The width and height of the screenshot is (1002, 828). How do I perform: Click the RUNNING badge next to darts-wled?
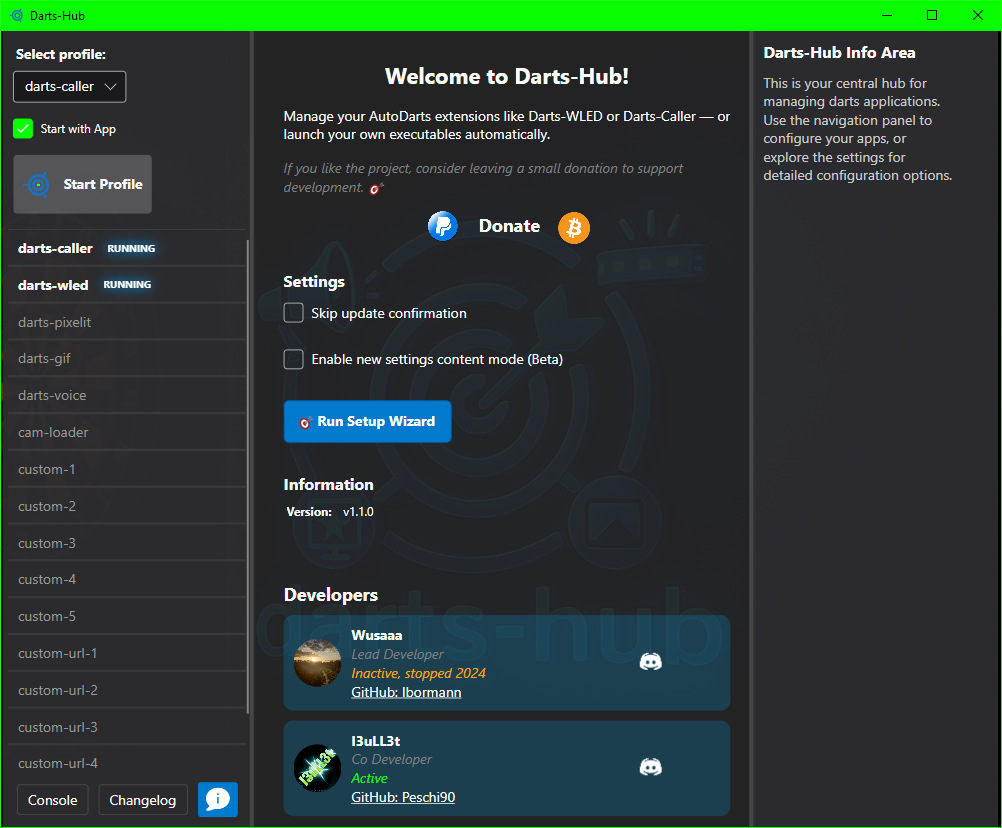pos(127,285)
